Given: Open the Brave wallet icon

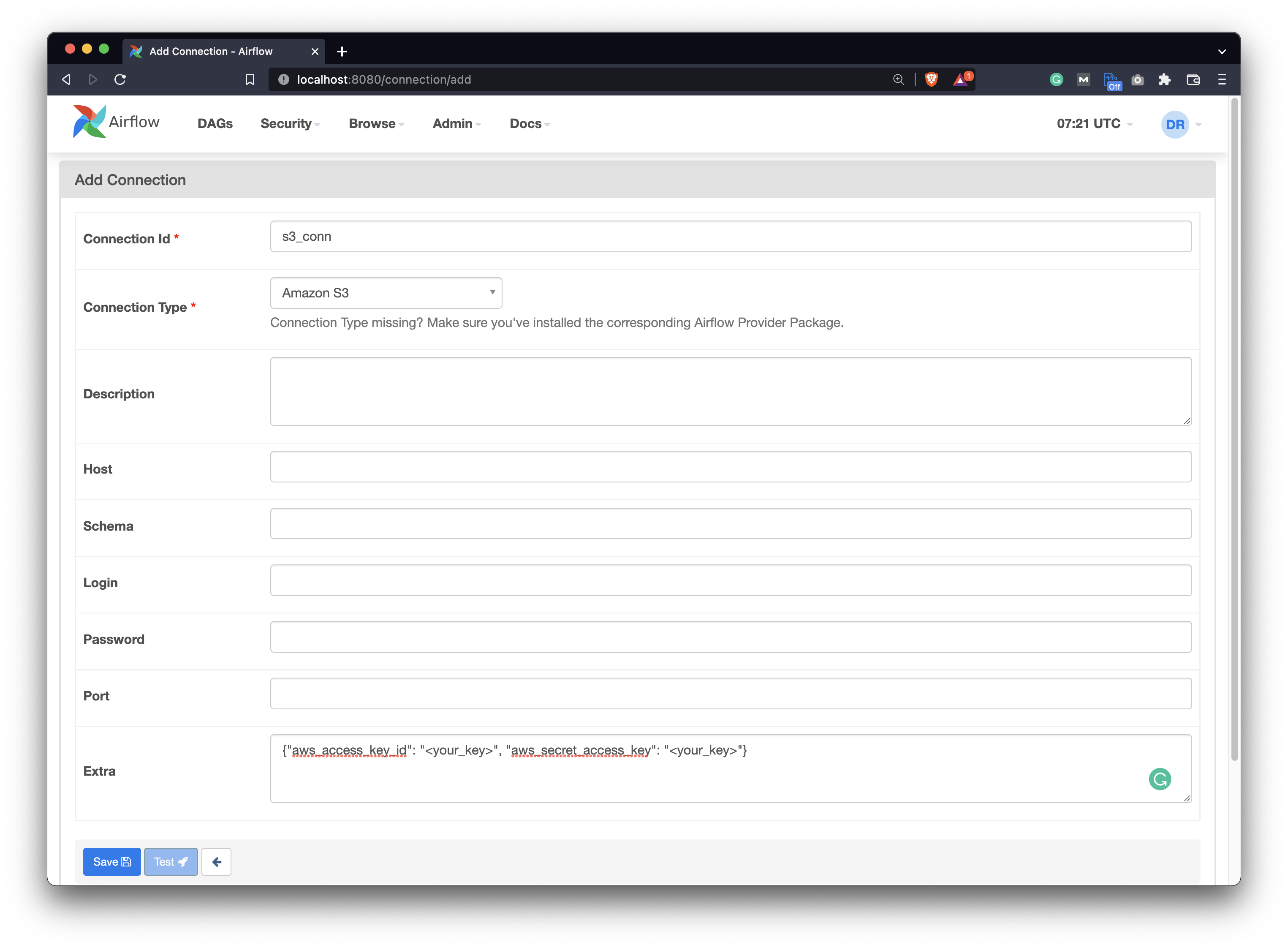Looking at the screenshot, I should point(1193,80).
